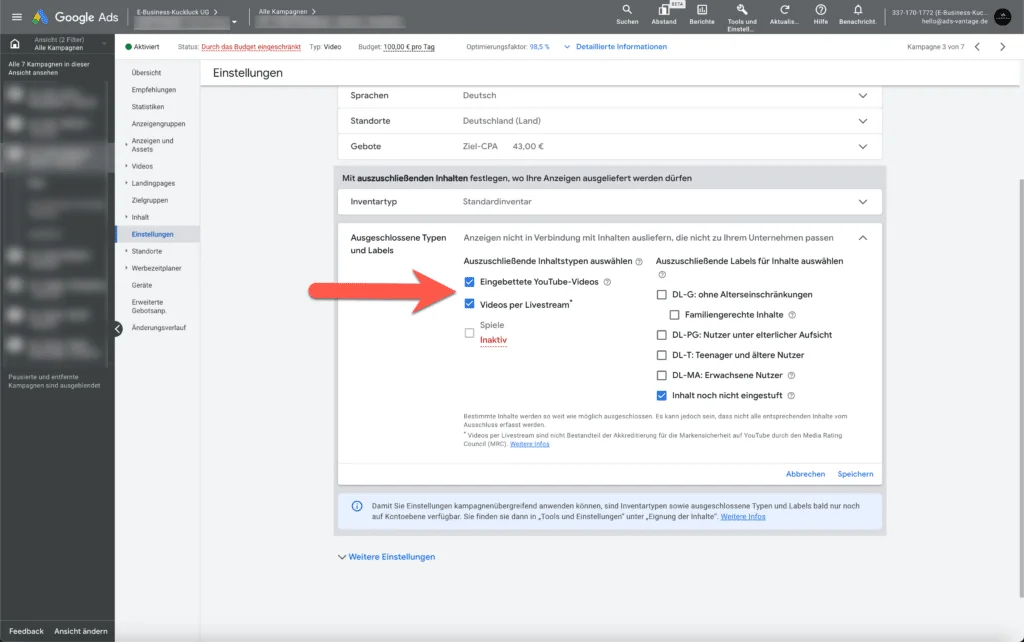Click the Google Ads logo

point(76,17)
